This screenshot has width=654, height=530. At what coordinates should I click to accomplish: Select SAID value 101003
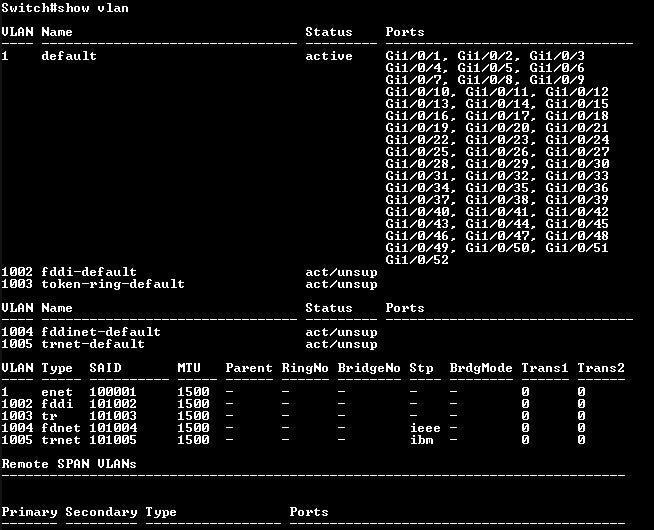click(x=113, y=416)
